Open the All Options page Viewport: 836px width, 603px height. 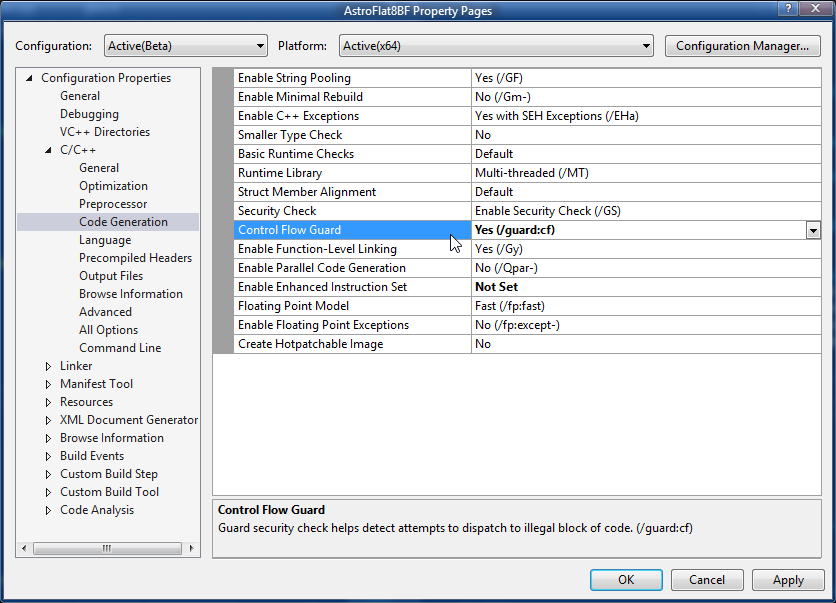coord(108,330)
